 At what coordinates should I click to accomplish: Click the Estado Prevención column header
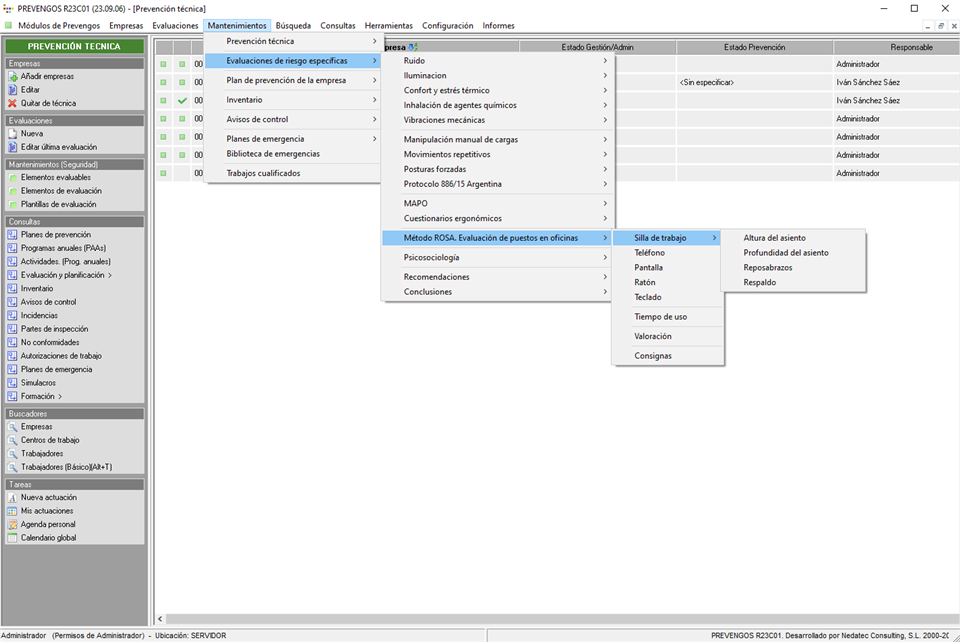pos(754,47)
